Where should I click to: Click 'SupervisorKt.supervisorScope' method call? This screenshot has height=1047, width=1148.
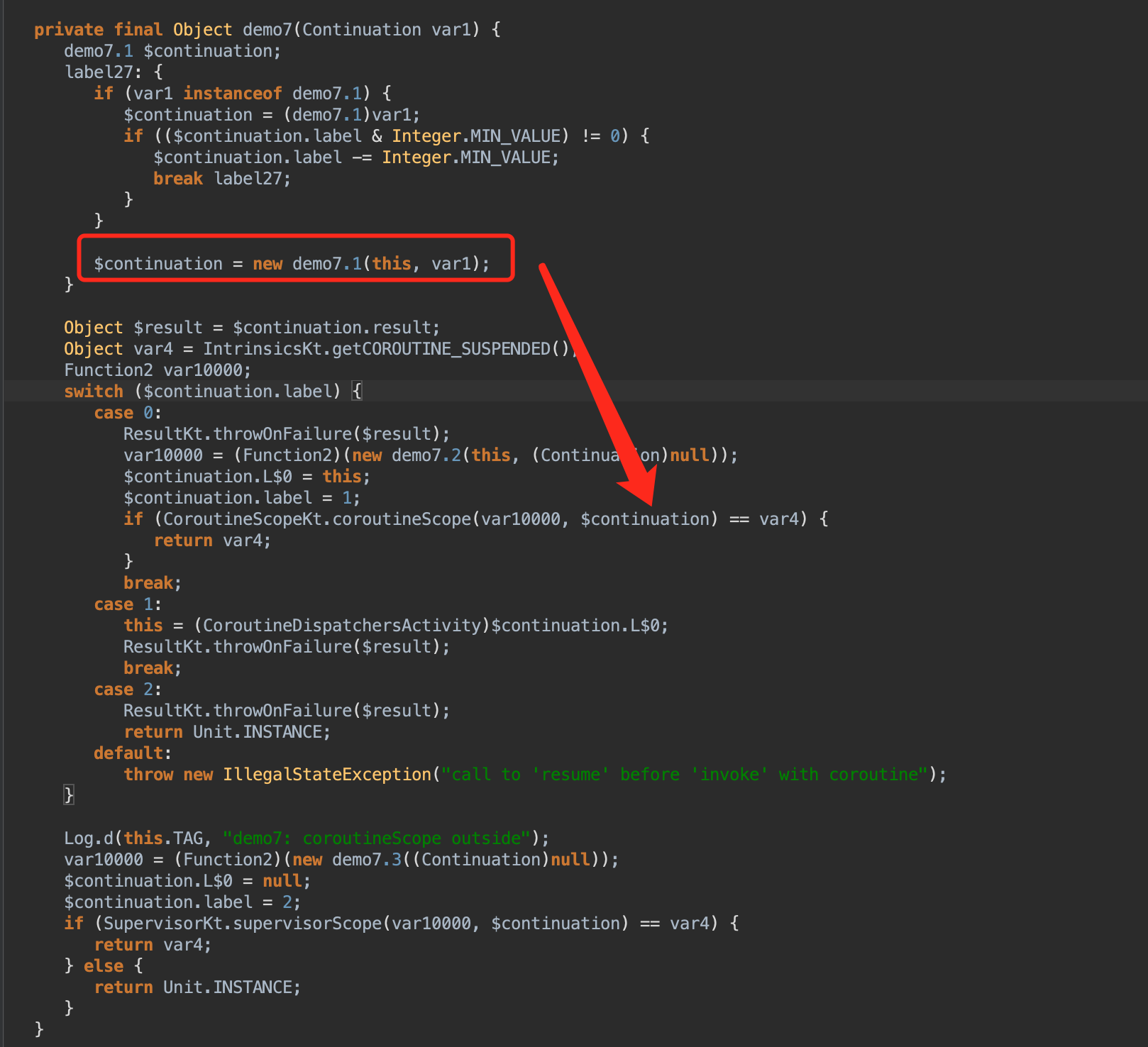point(243,924)
